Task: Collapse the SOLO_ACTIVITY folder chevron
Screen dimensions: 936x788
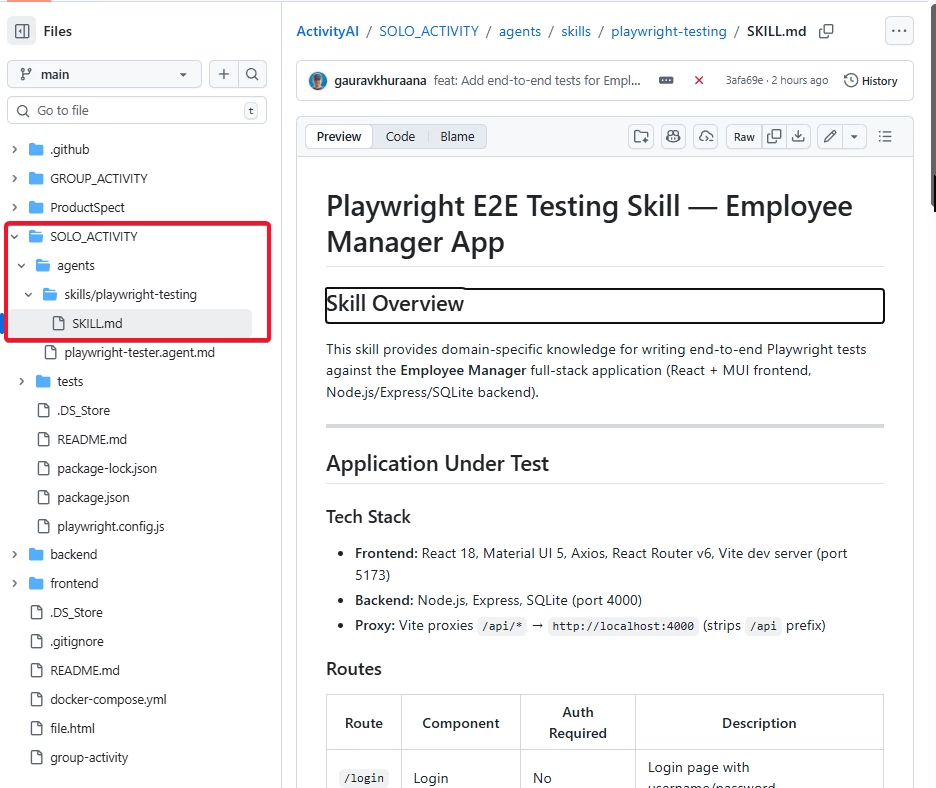Action: point(15,236)
